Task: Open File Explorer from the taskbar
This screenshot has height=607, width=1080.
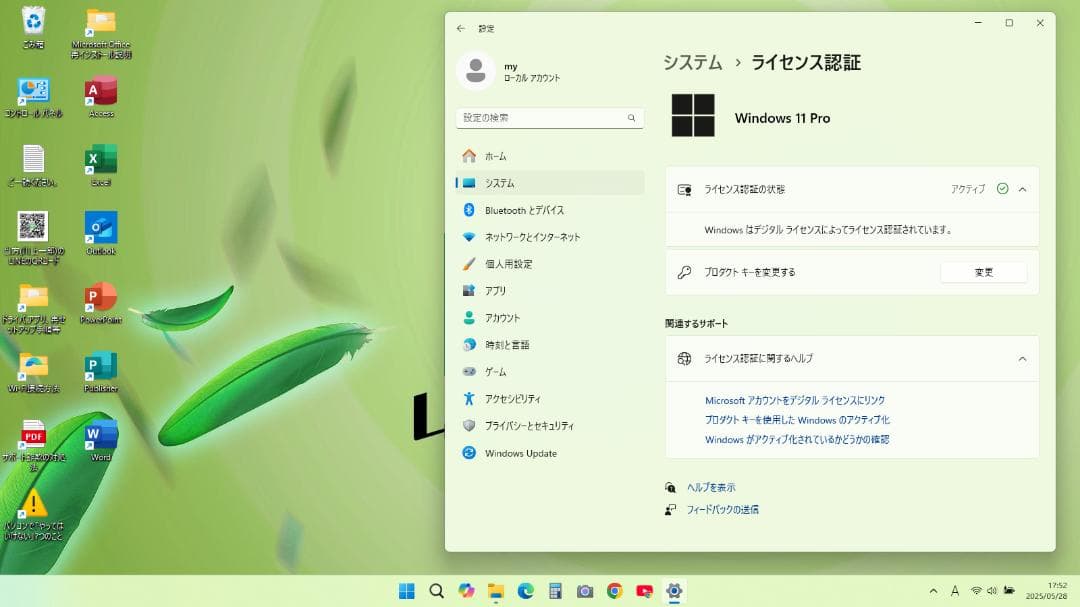Action: click(496, 591)
